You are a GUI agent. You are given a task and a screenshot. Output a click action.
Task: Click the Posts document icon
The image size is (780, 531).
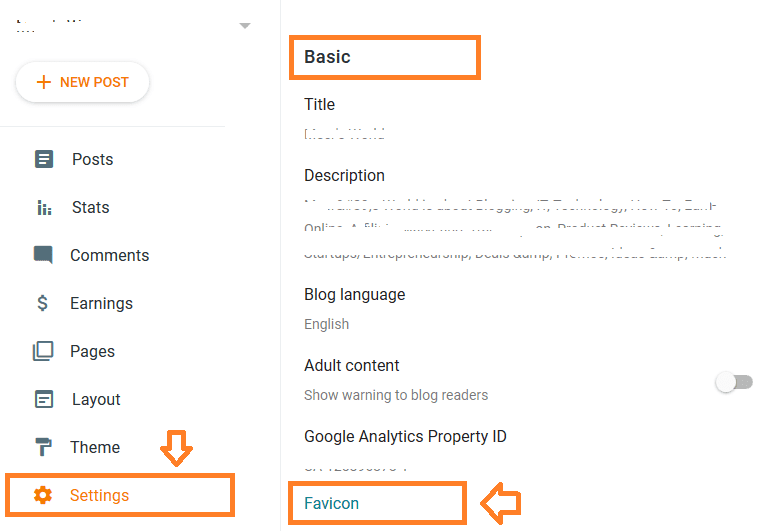coord(44,159)
